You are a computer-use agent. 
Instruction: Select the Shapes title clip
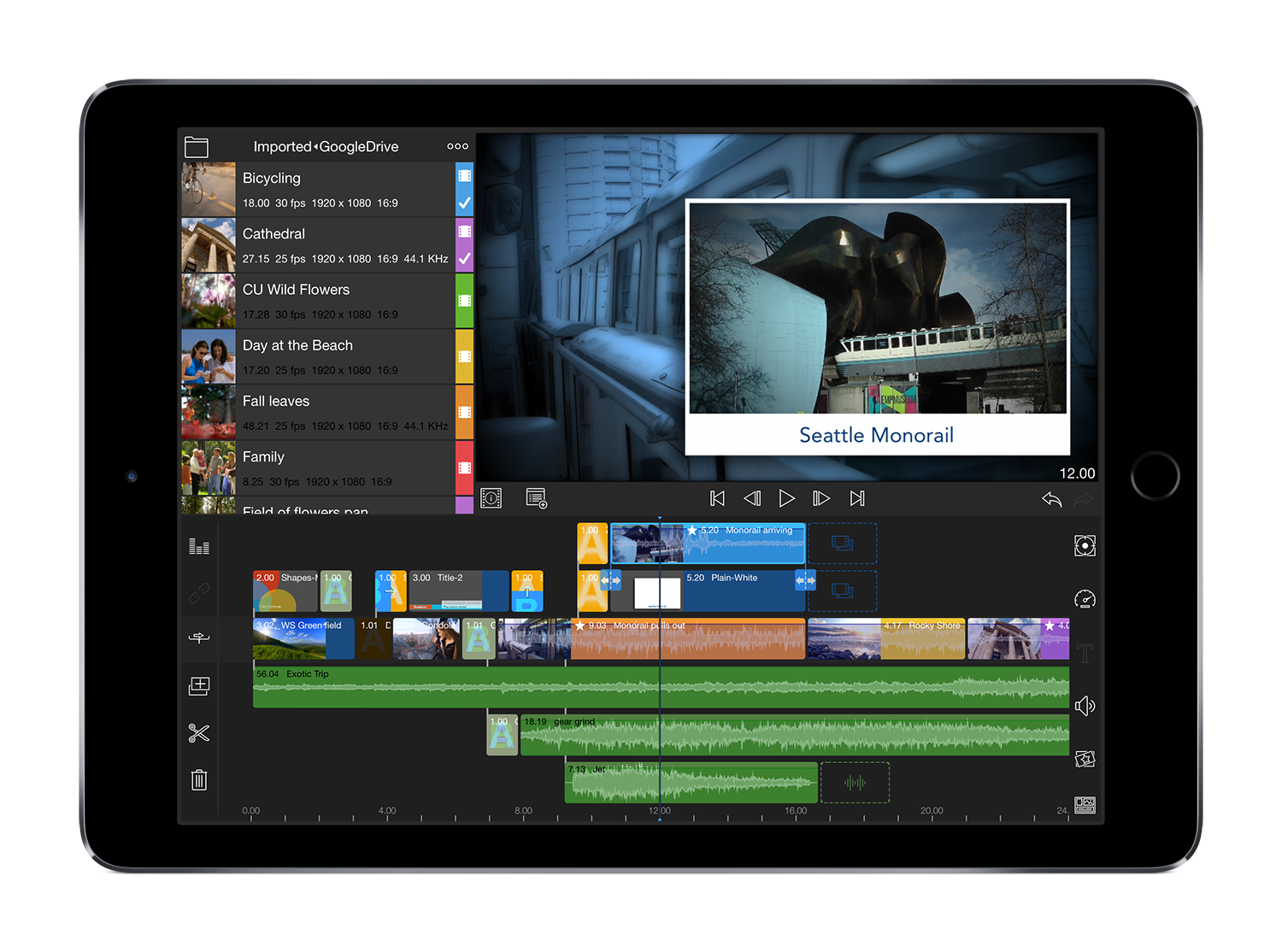(285, 591)
